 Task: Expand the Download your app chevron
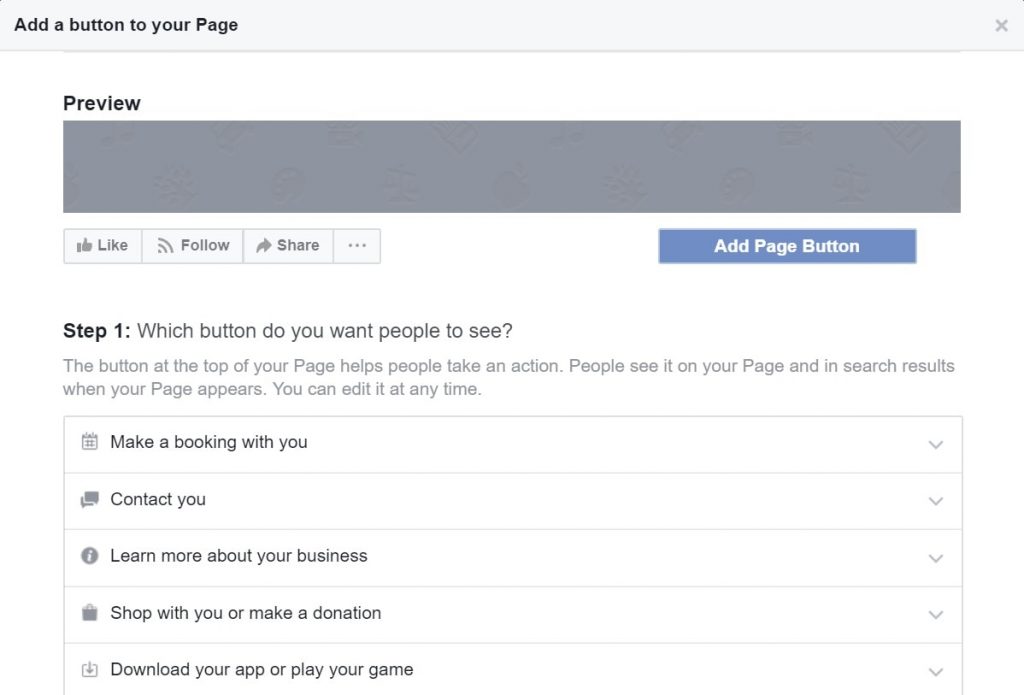coord(936,672)
